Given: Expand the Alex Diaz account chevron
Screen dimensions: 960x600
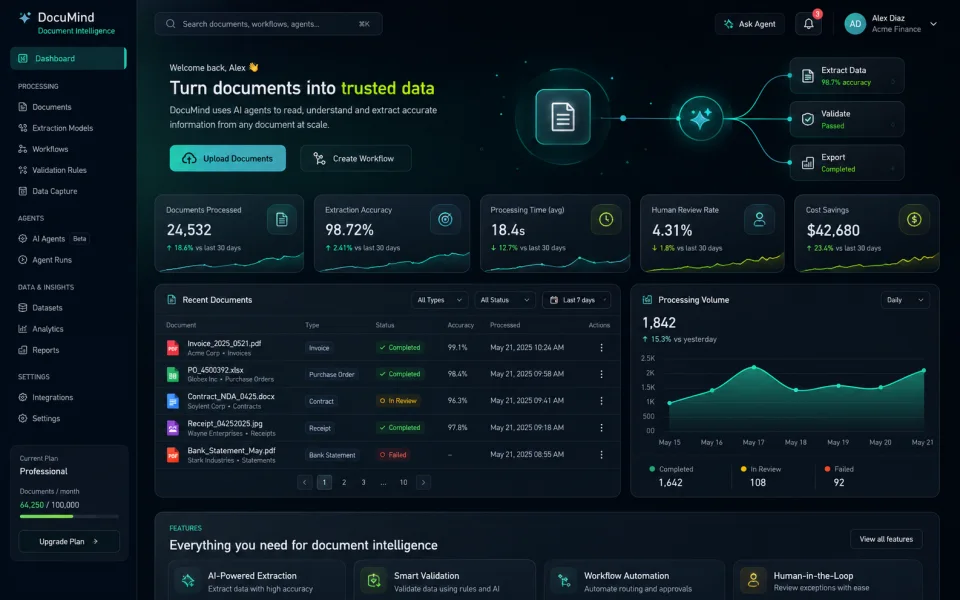Looking at the screenshot, I should (933, 24).
